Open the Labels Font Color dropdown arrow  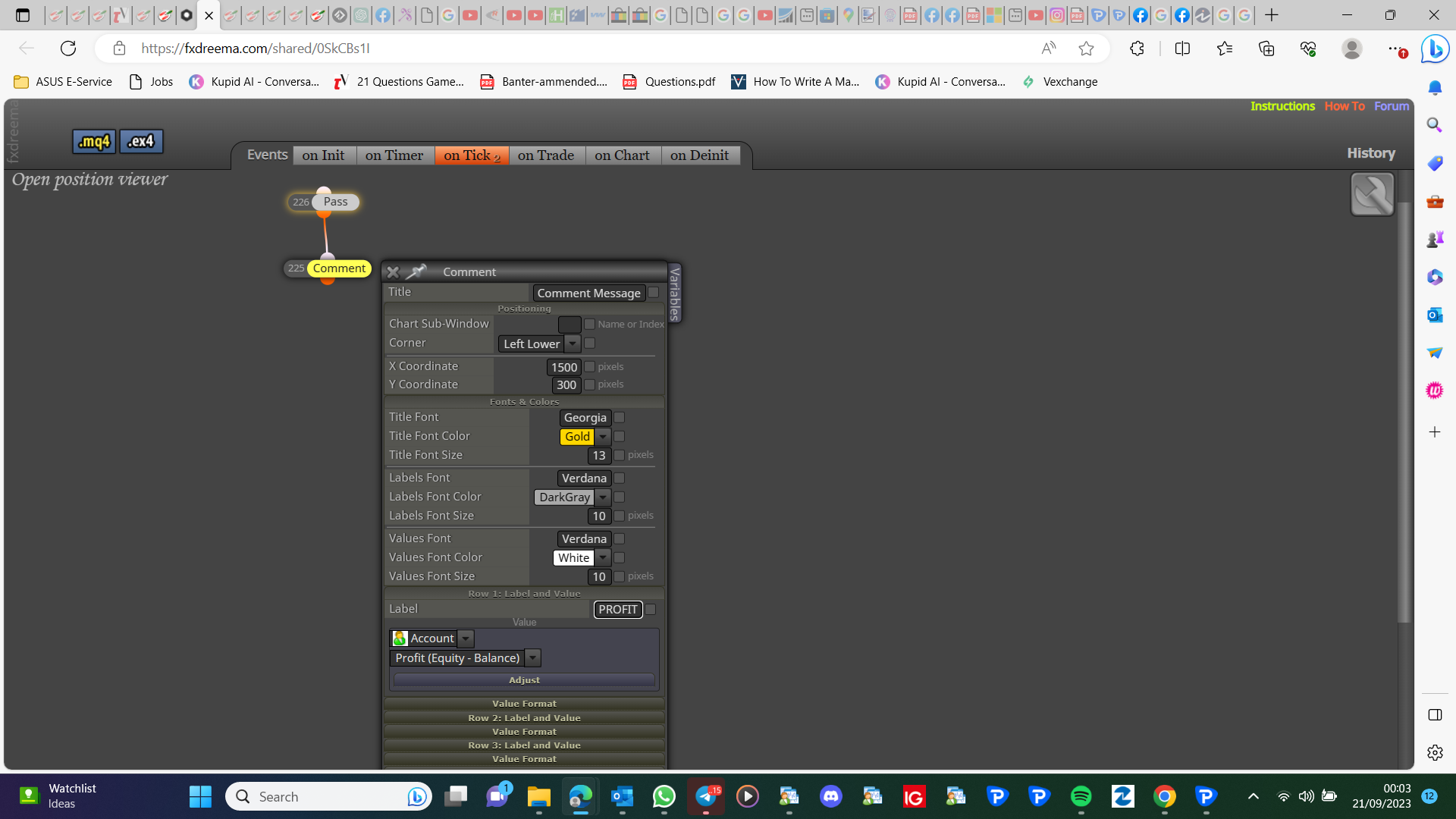coord(603,497)
